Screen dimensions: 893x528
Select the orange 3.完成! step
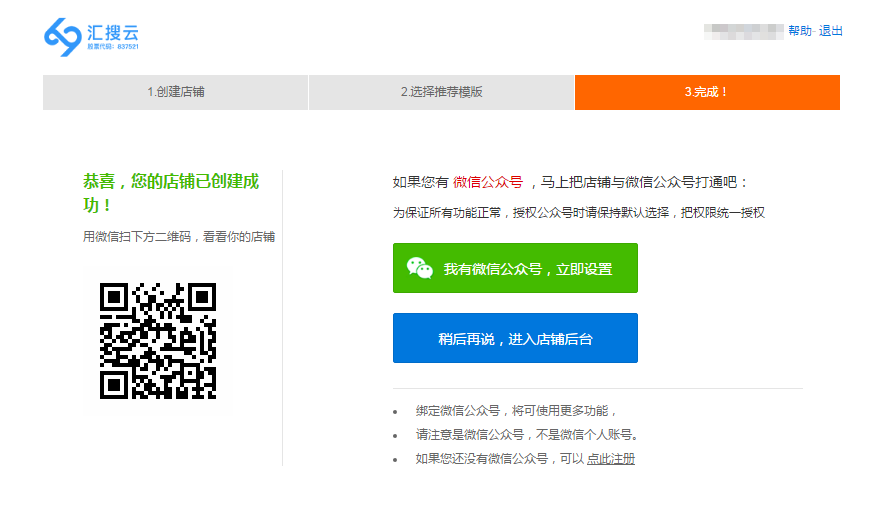pyautogui.click(x=707, y=92)
